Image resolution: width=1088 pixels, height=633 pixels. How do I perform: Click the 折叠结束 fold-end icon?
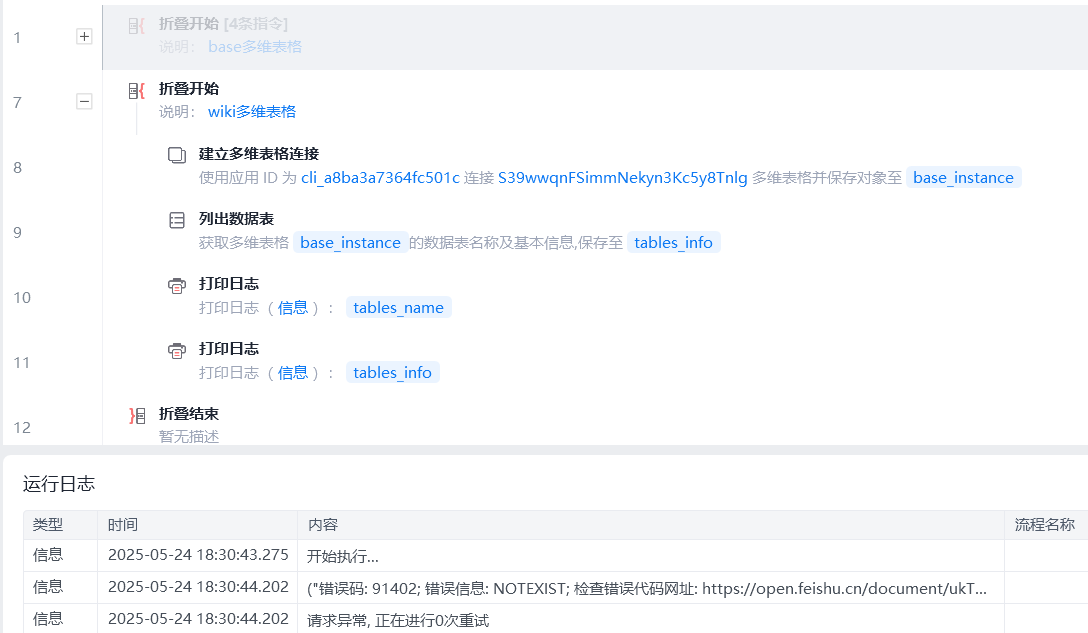point(137,415)
